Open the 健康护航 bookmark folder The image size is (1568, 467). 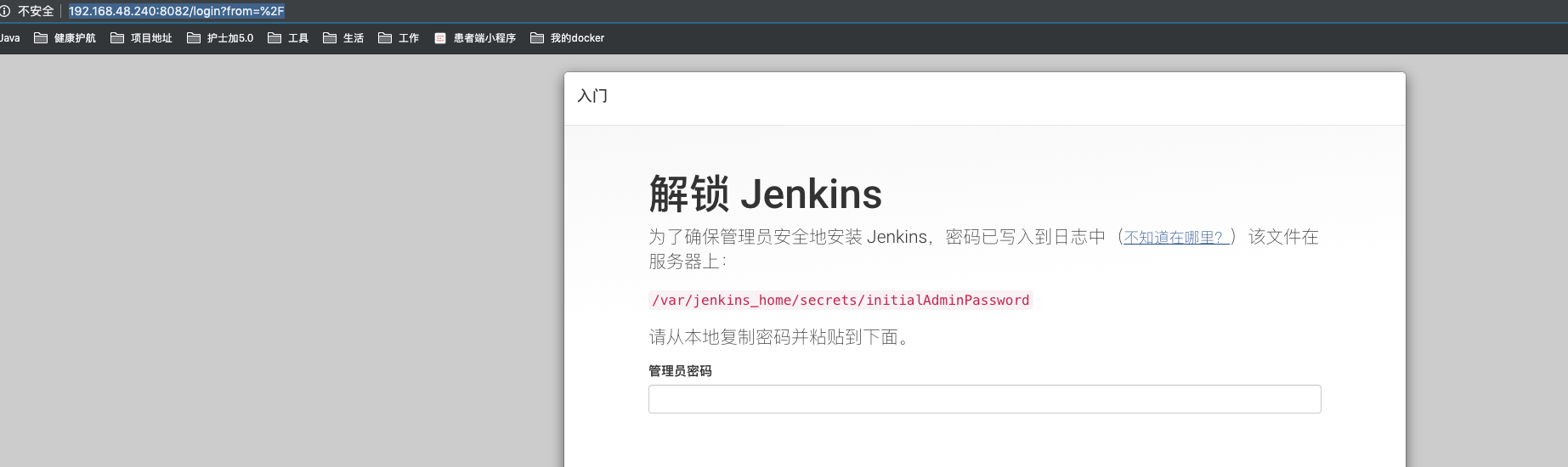point(65,38)
